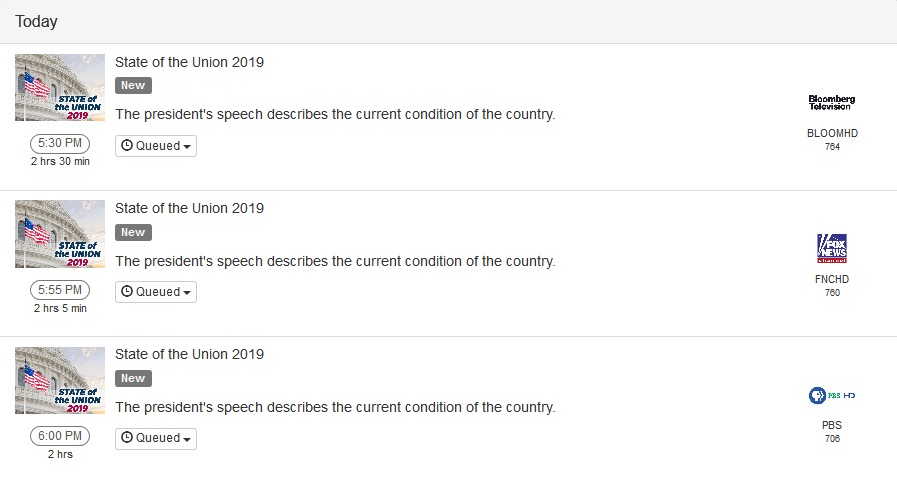The image size is (897, 480).
Task: Click the New badge on the Fox News listing
Action: [133, 232]
